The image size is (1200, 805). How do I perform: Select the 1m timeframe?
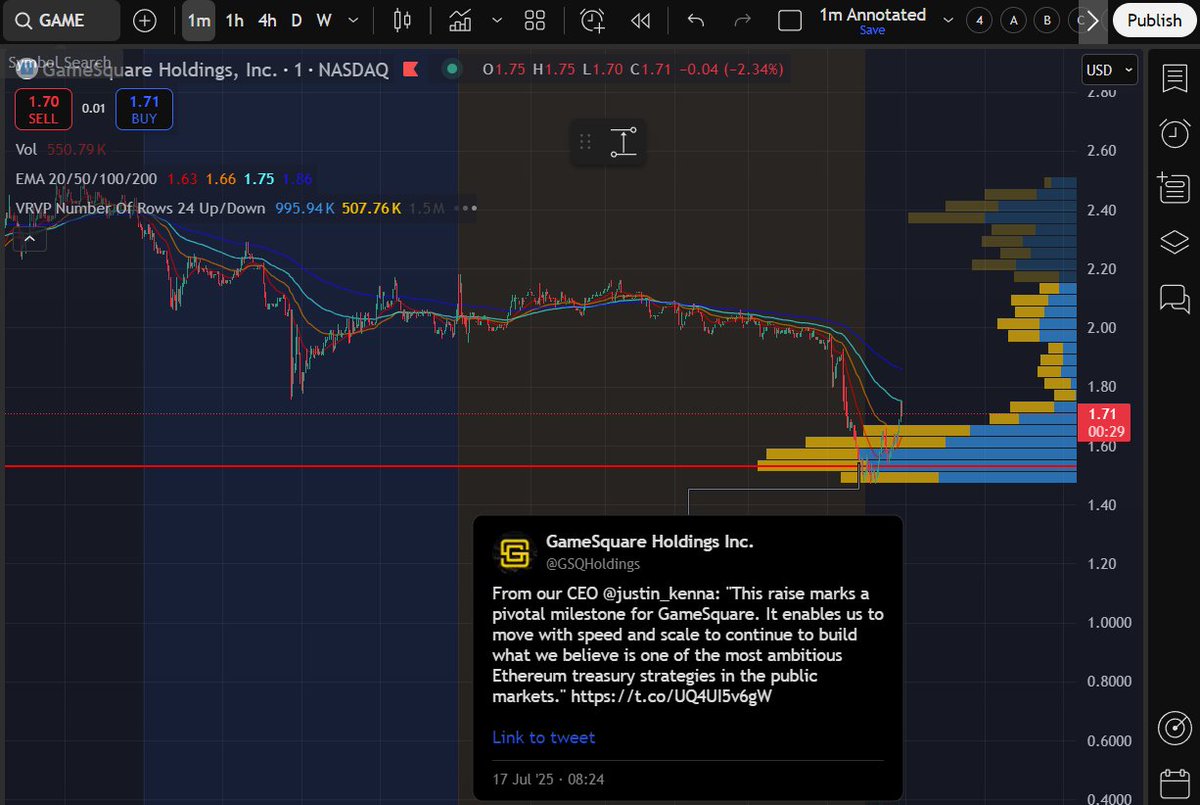199,20
